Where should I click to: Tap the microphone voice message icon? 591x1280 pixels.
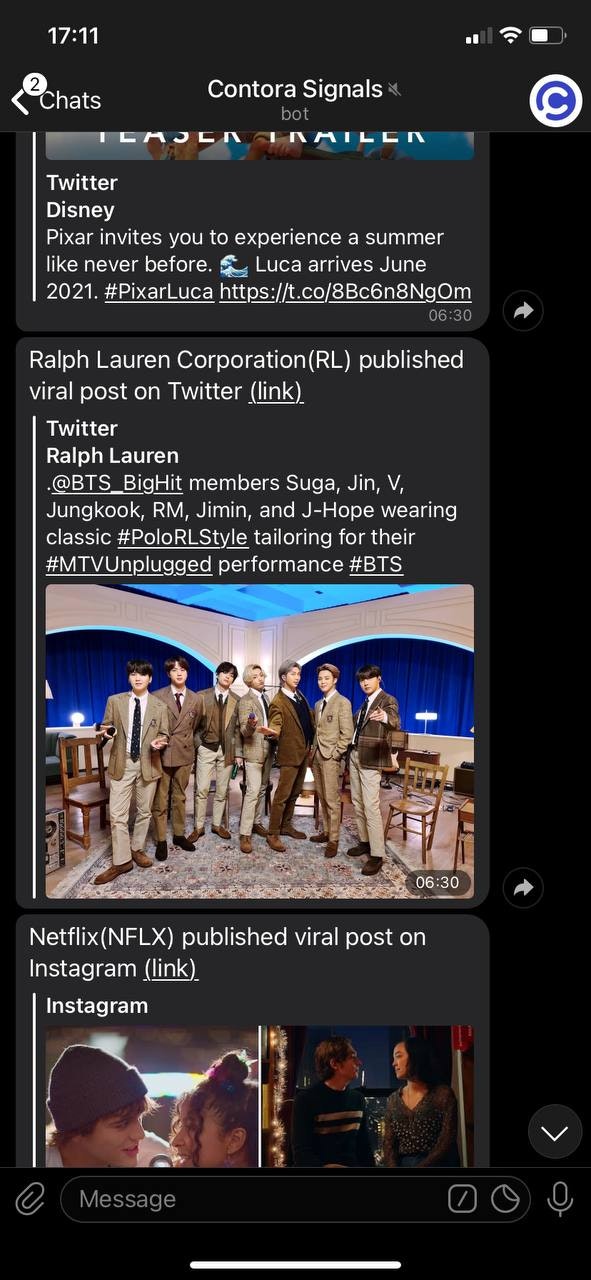pos(560,1199)
